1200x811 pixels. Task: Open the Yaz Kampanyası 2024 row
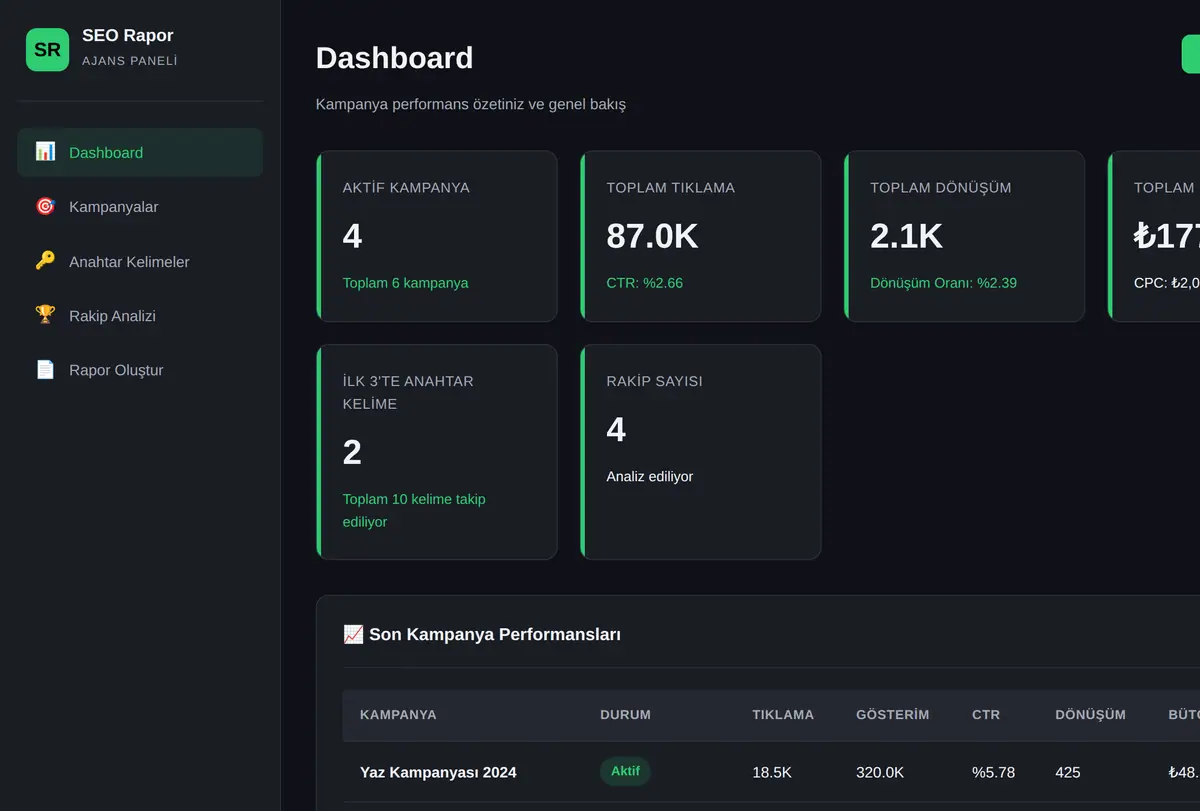[771, 772]
